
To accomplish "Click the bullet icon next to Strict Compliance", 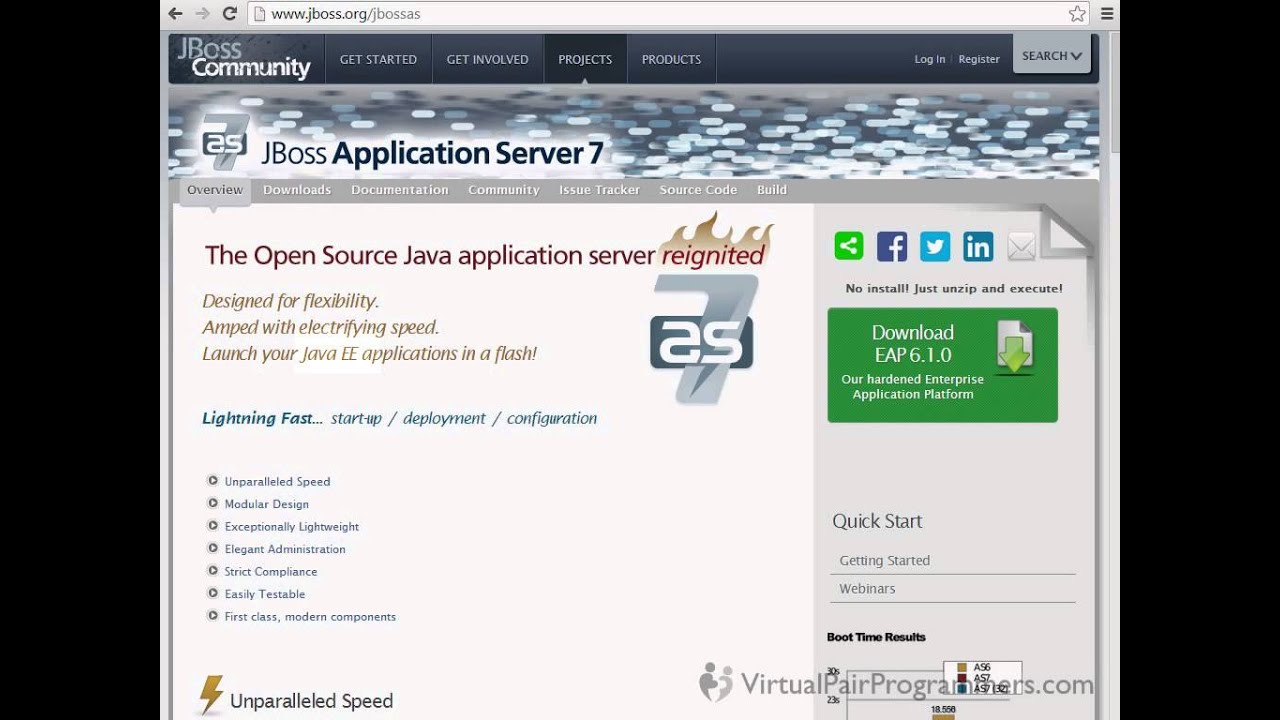I will pos(213,571).
